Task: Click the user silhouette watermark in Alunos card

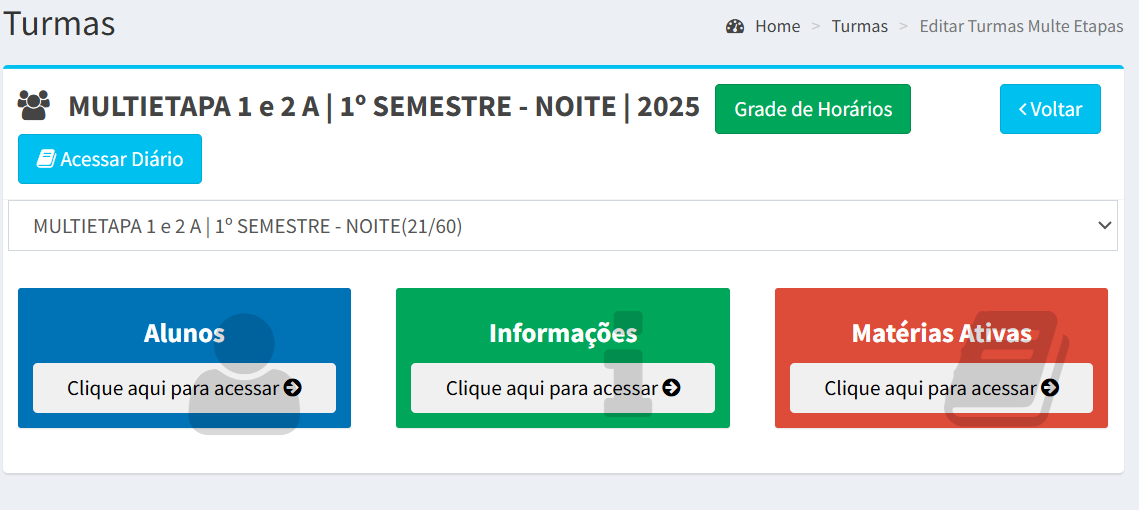Action: pyautogui.click(x=245, y=374)
